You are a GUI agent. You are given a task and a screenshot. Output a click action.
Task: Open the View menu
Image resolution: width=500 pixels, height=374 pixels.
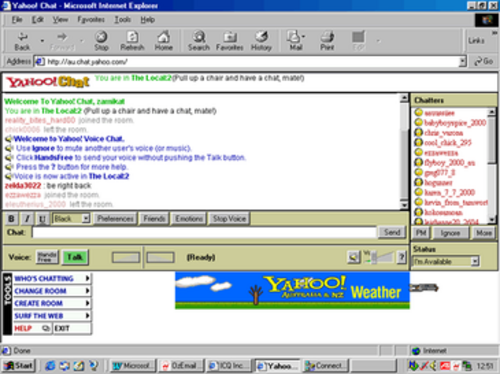pos(60,20)
